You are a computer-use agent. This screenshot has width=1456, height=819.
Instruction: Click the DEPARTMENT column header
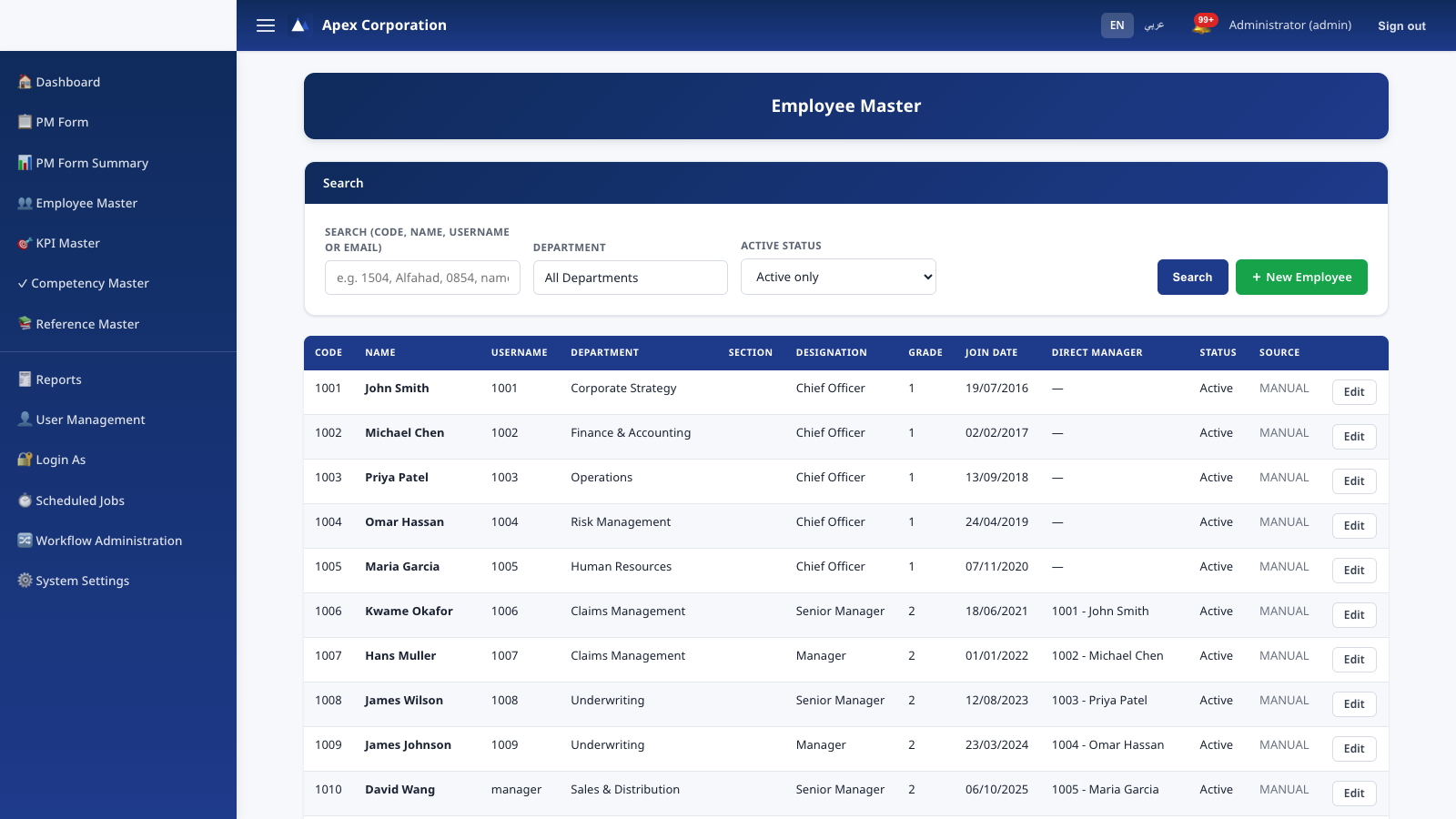pyautogui.click(x=604, y=353)
